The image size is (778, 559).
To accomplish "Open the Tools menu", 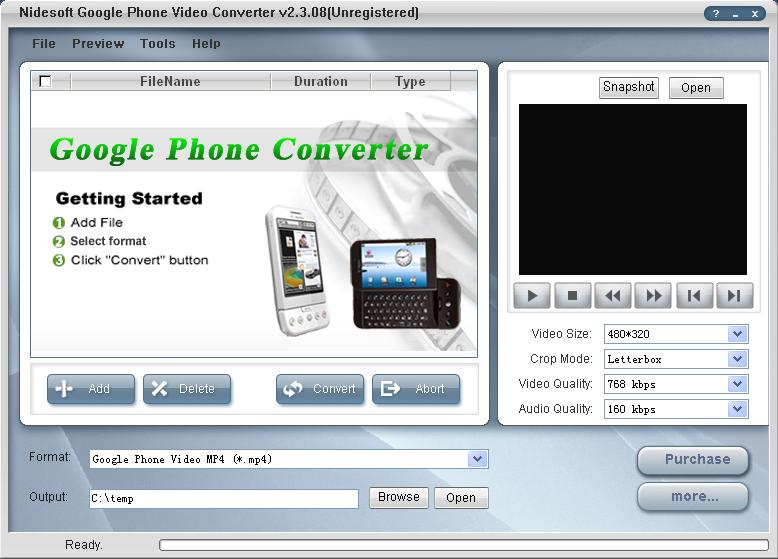I will 157,44.
